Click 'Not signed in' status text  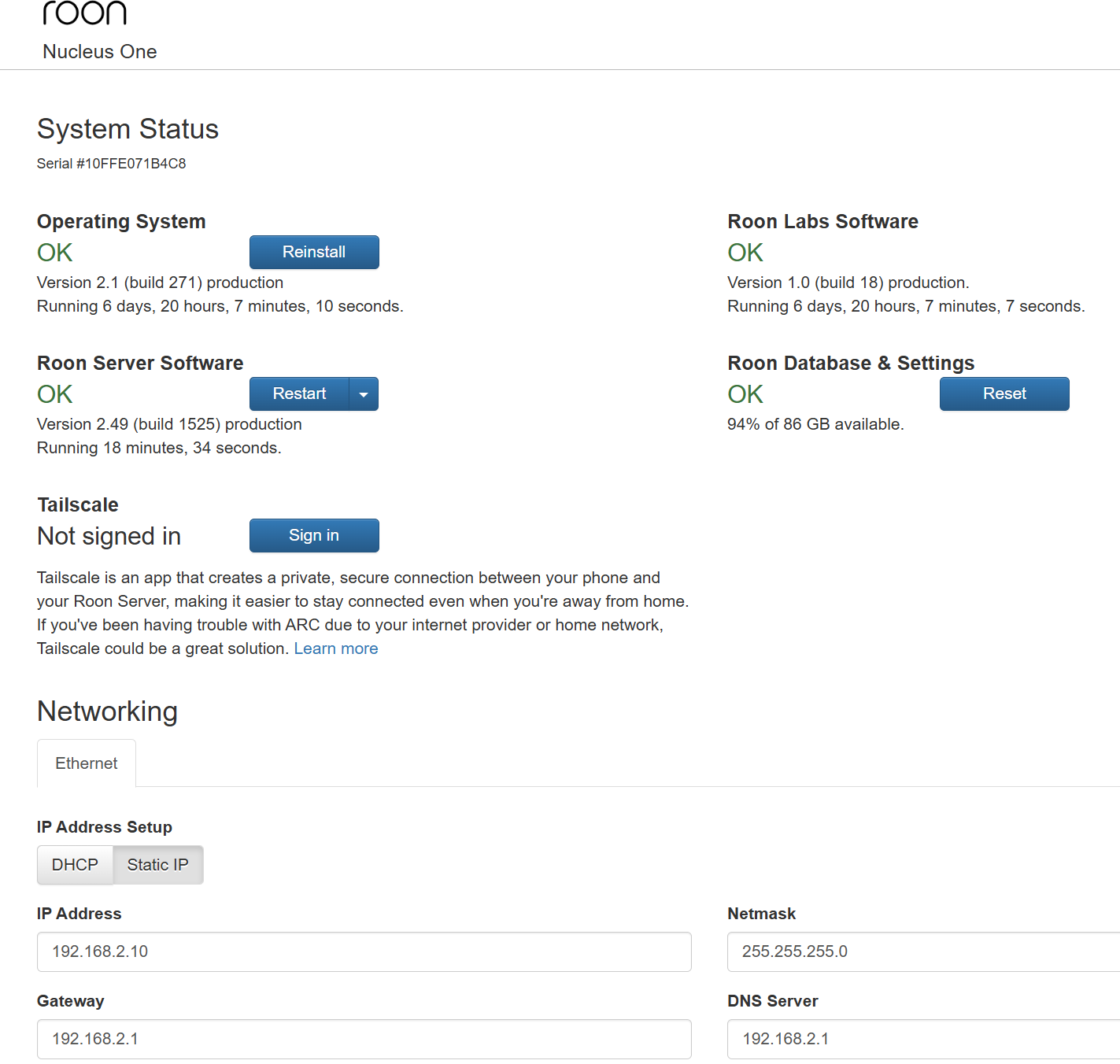click(109, 536)
